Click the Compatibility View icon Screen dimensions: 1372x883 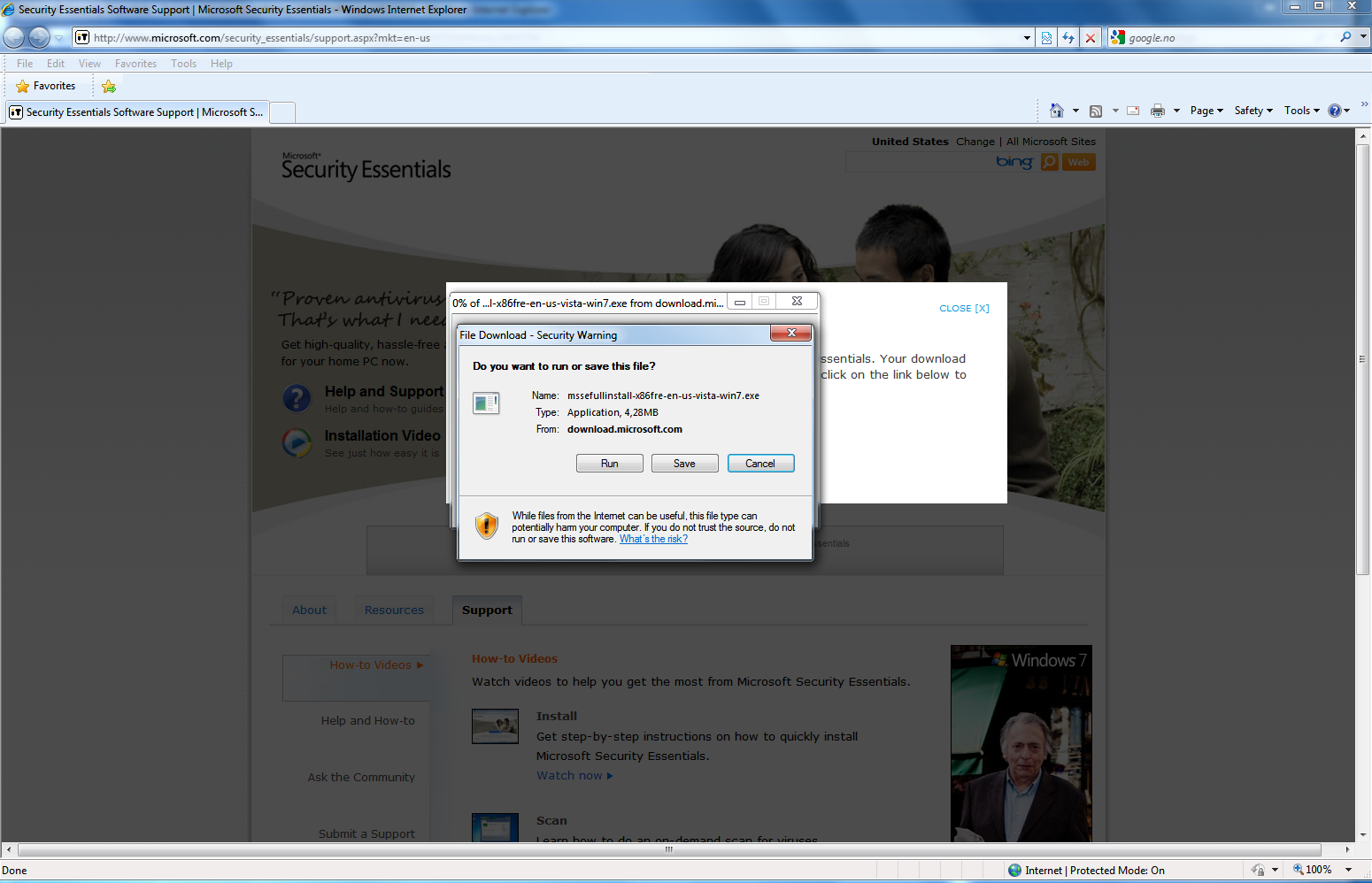coord(1047,38)
